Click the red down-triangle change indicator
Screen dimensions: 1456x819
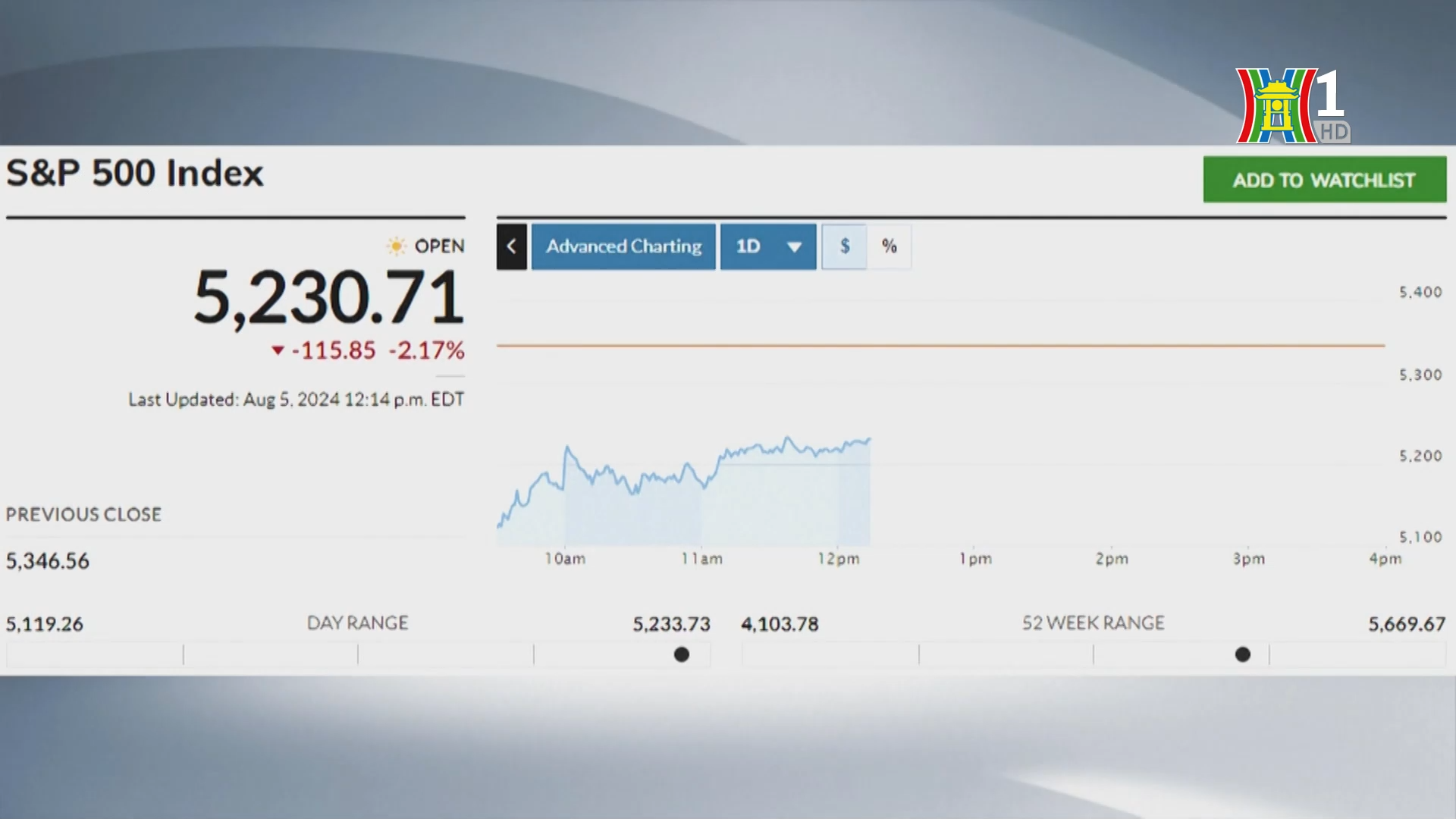click(278, 350)
